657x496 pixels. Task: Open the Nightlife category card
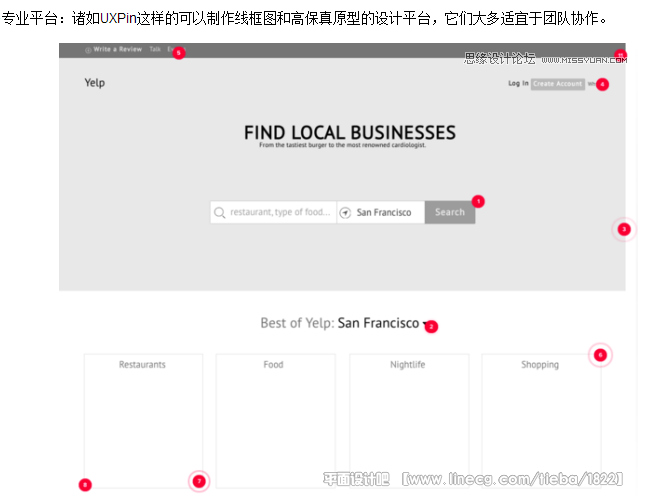(409, 421)
